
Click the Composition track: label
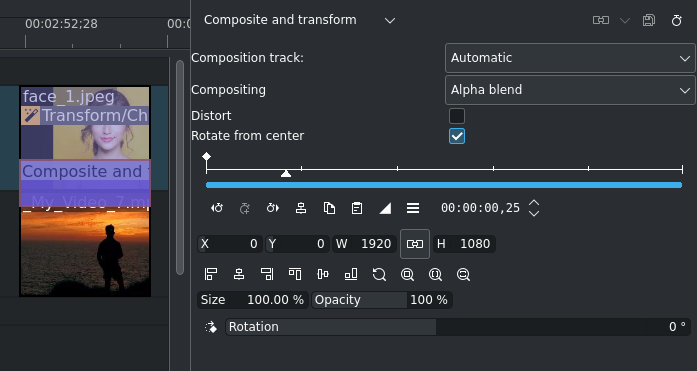tap(247, 58)
